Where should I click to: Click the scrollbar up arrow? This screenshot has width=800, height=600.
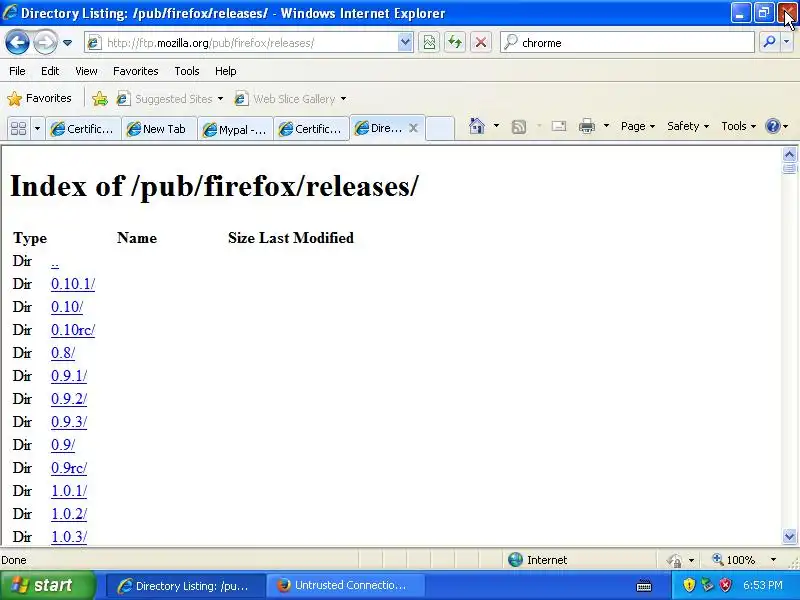tap(789, 155)
